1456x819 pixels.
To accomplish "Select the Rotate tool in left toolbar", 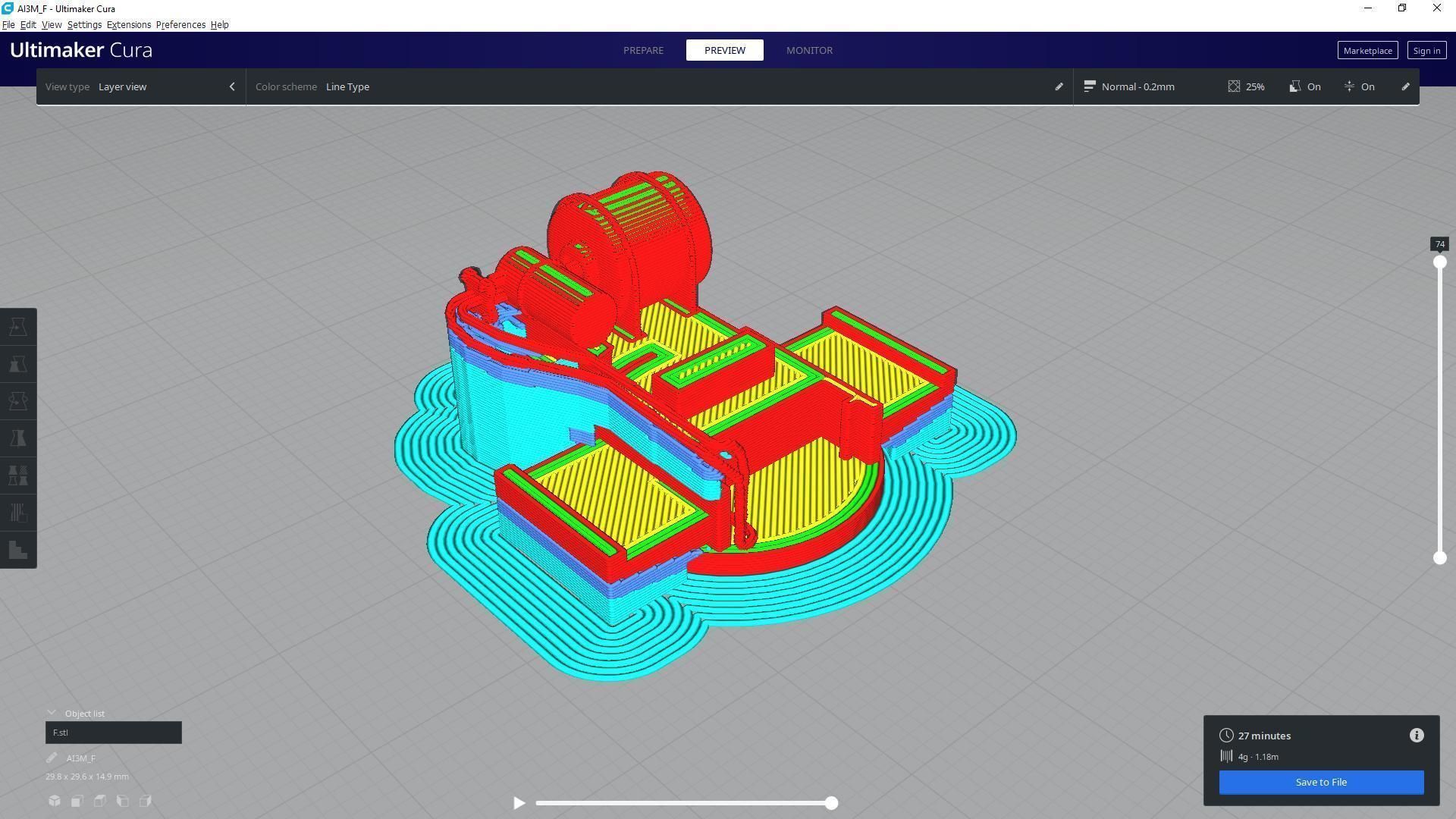I will coord(18,401).
